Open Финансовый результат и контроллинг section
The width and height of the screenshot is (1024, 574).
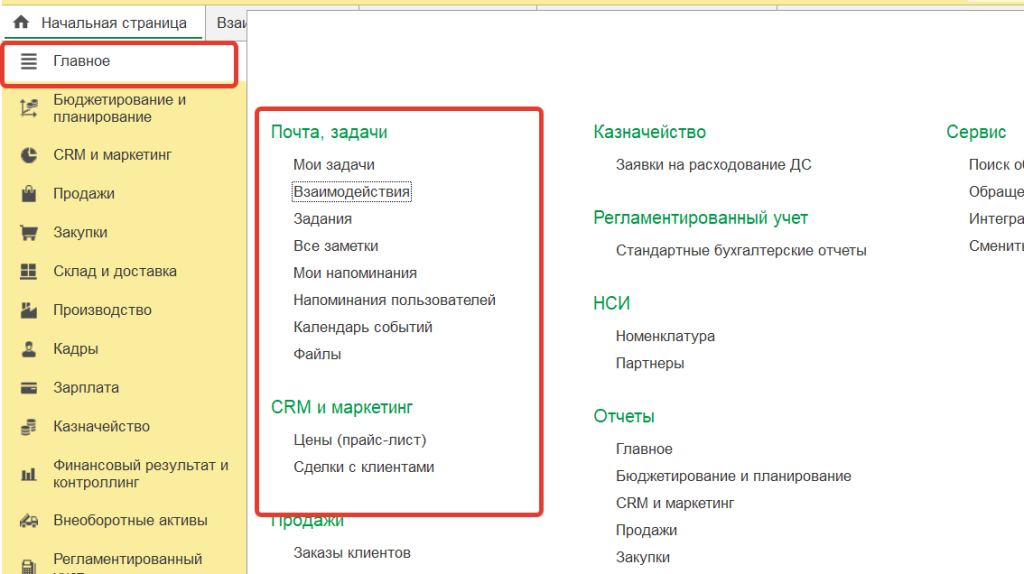(140, 474)
